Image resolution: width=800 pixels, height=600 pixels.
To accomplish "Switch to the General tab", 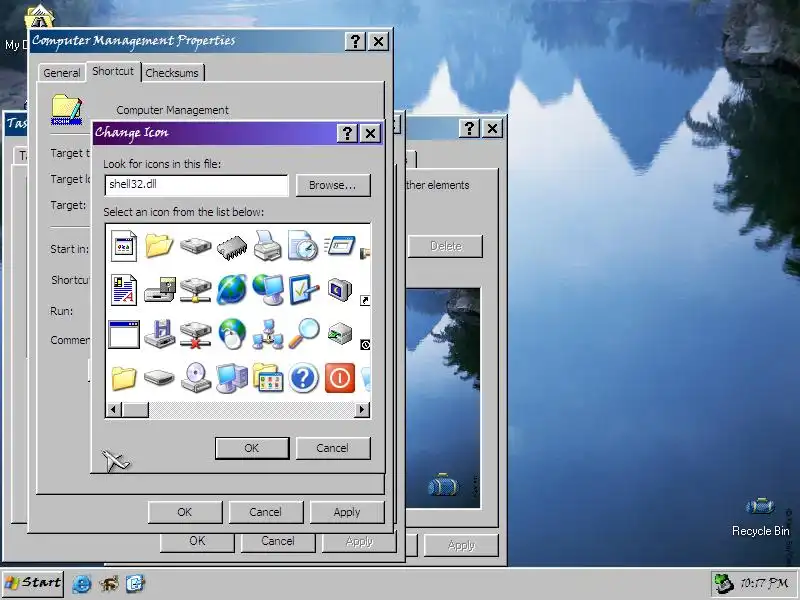I will (62, 73).
